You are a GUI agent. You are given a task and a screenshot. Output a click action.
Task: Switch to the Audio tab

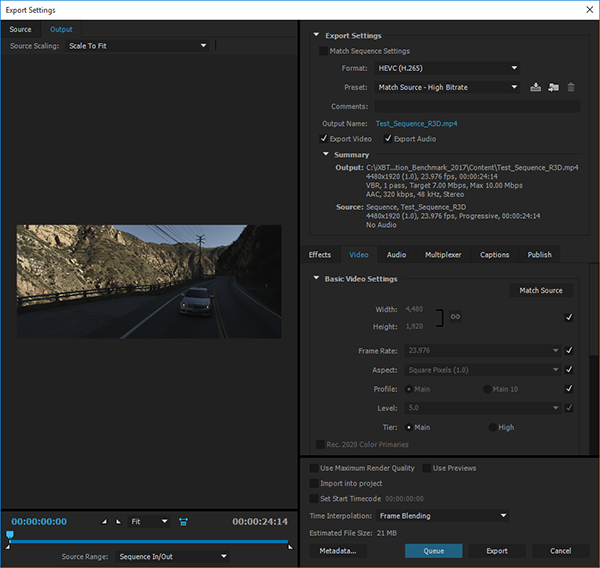click(x=396, y=255)
